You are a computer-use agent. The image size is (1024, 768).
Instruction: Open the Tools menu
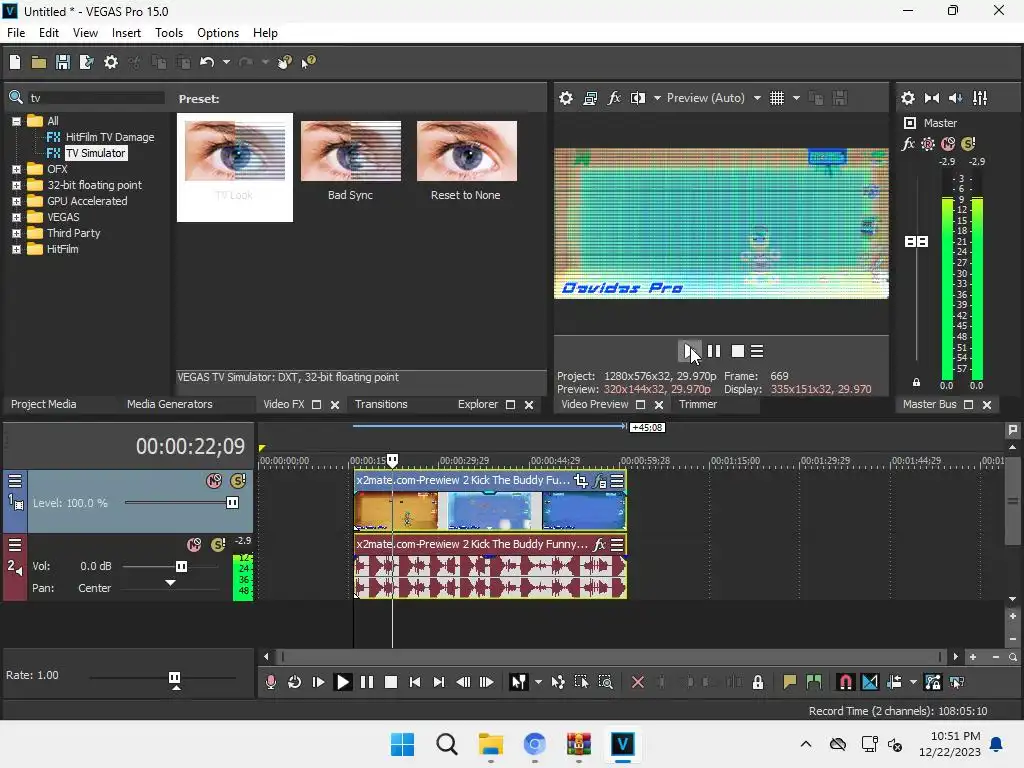pyautogui.click(x=168, y=33)
